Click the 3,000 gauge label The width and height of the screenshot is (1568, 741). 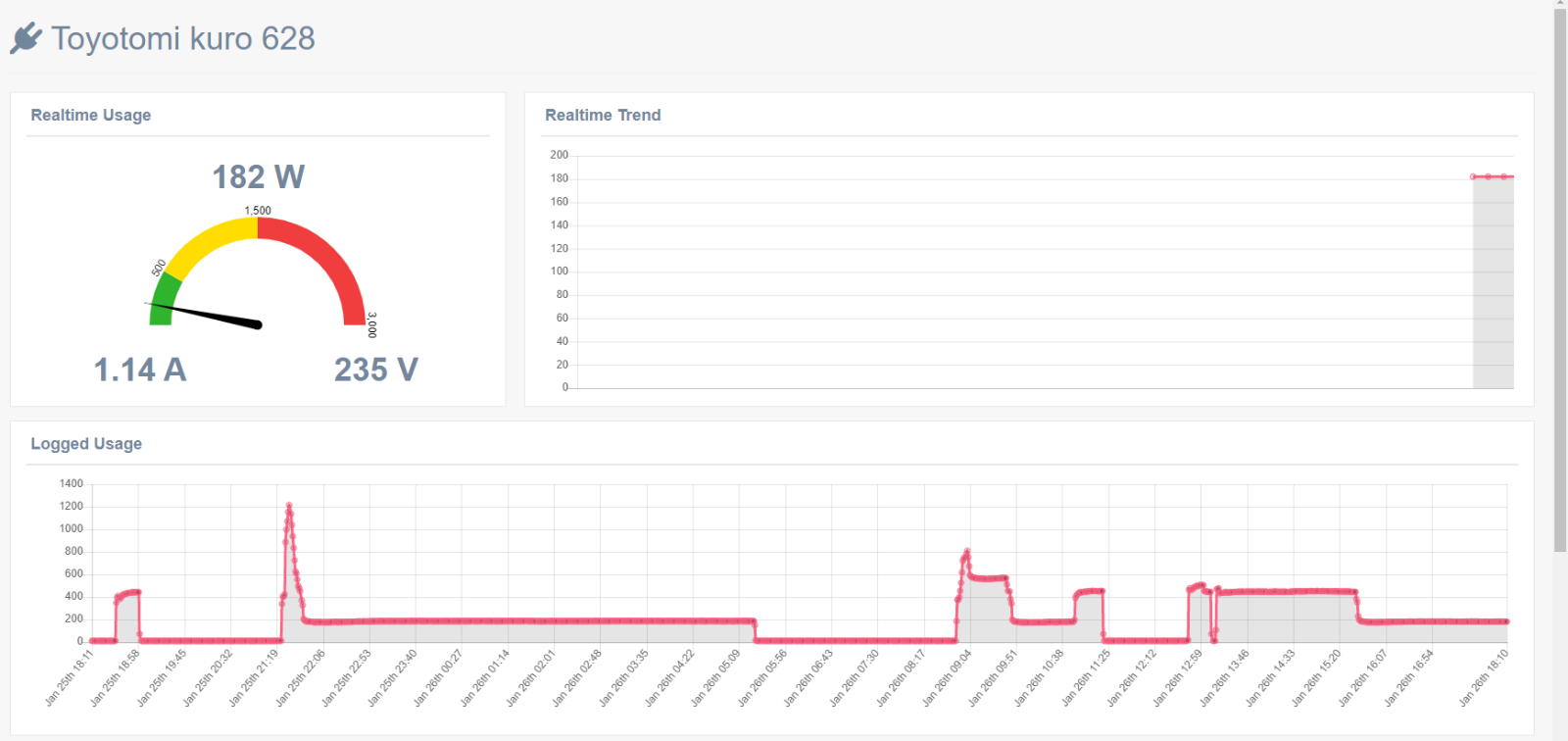pyautogui.click(x=371, y=325)
